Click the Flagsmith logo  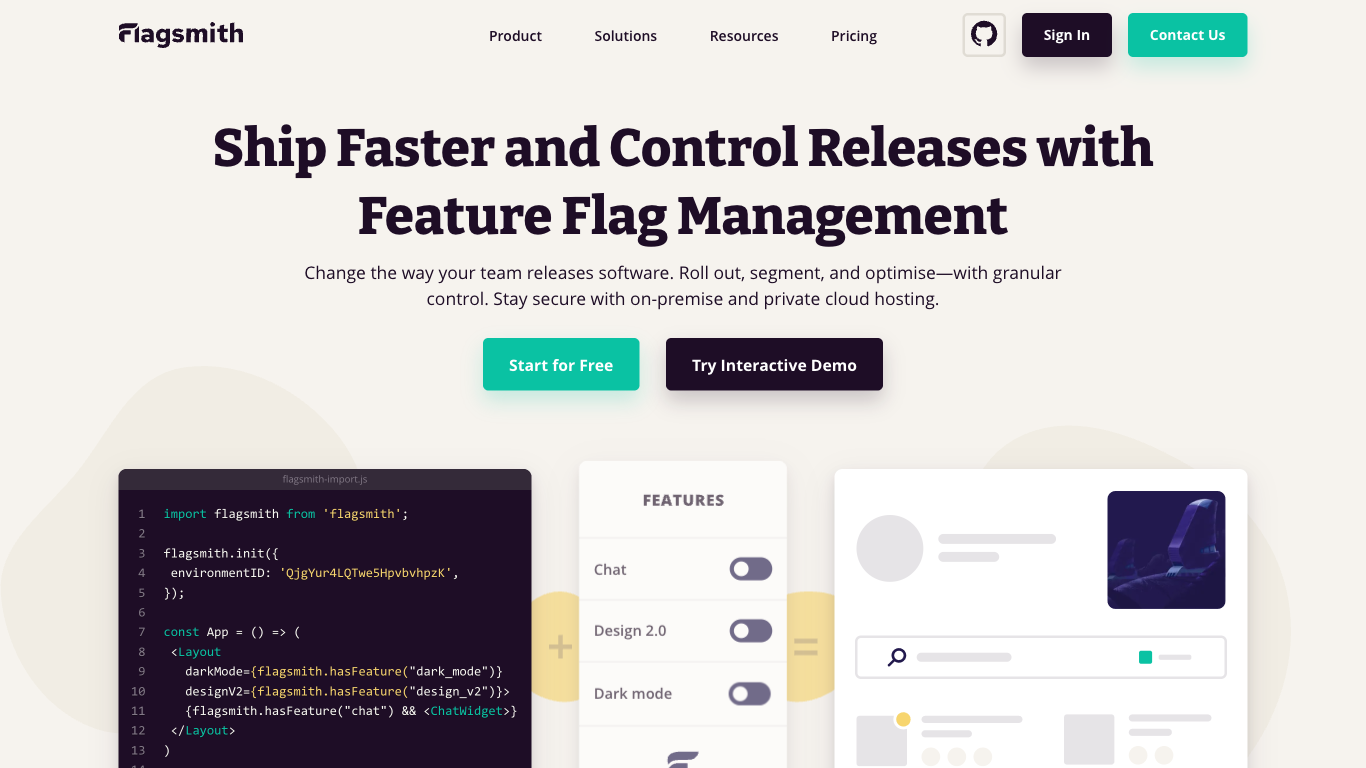pos(181,35)
